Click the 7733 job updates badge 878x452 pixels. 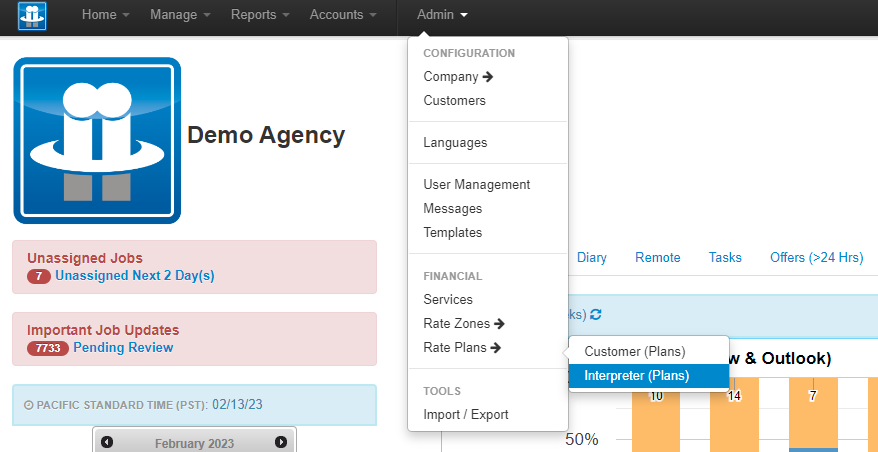(x=48, y=348)
